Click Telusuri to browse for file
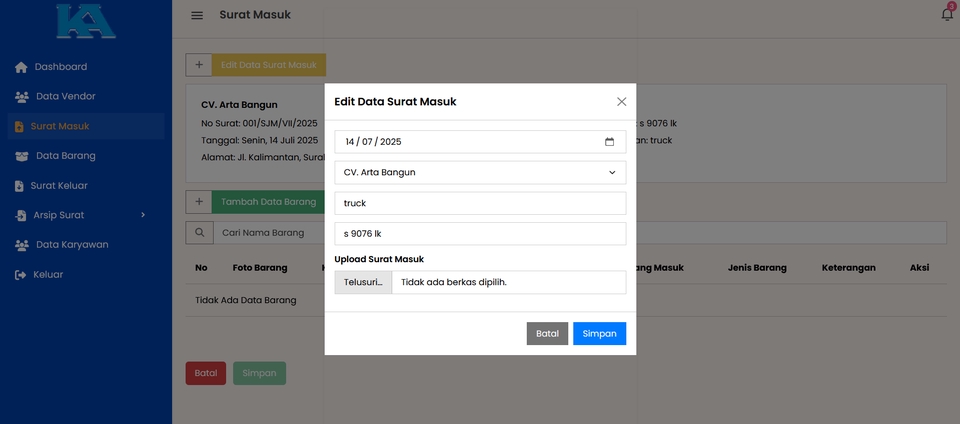The width and height of the screenshot is (960, 424). point(363,283)
